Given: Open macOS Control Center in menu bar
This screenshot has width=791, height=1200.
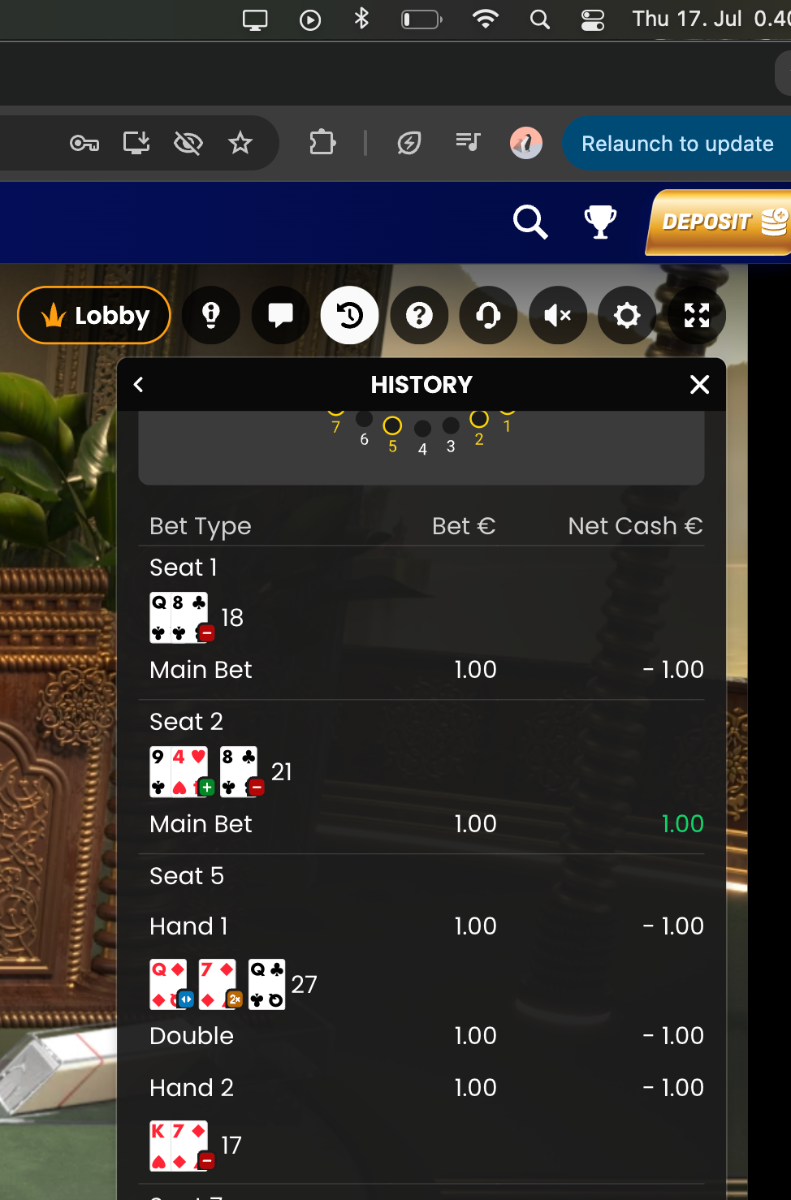Looking at the screenshot, I should click(593, 19).
